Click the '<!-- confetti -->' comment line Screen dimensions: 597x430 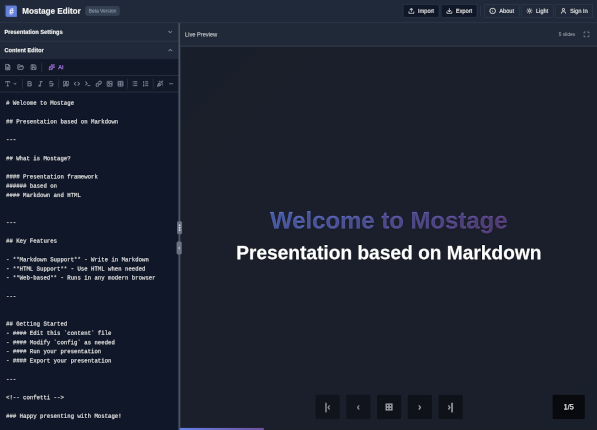pyautogui.click(x=35, y=398)
